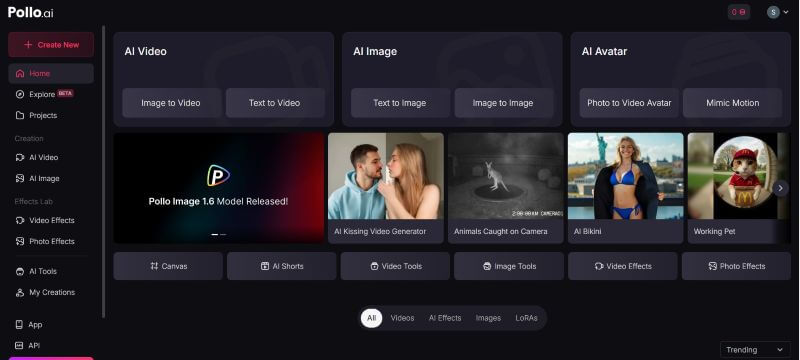800x360 pixels.
Task: Switch to the AI Effects filter tab
Action: 445,318
